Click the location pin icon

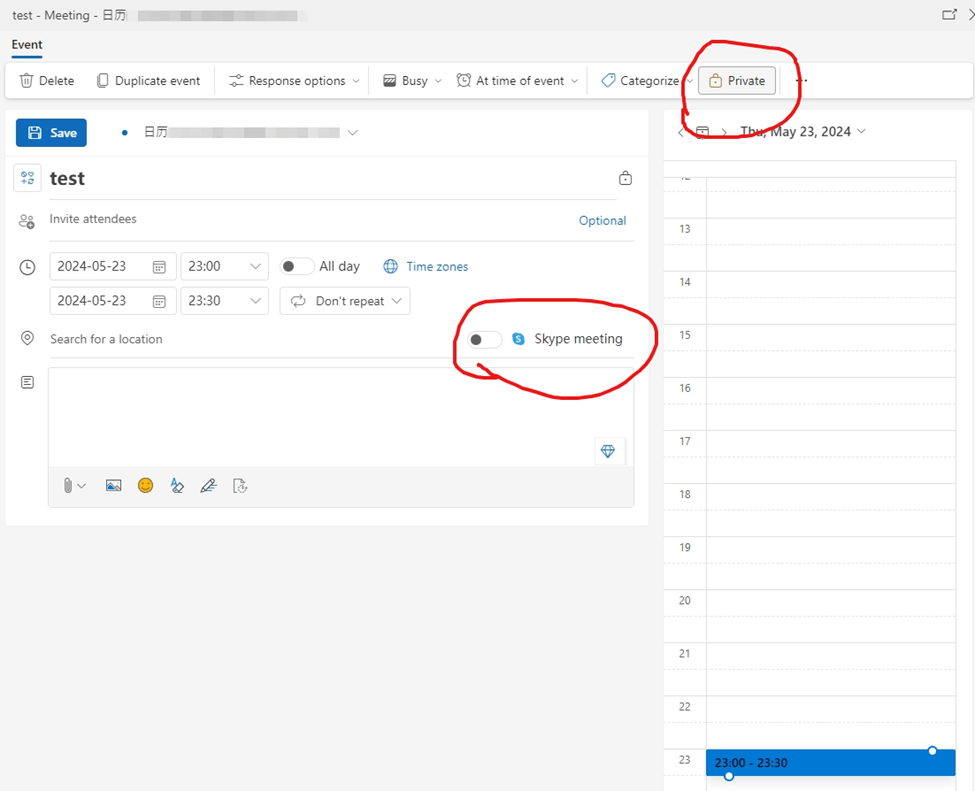(27, 338)
